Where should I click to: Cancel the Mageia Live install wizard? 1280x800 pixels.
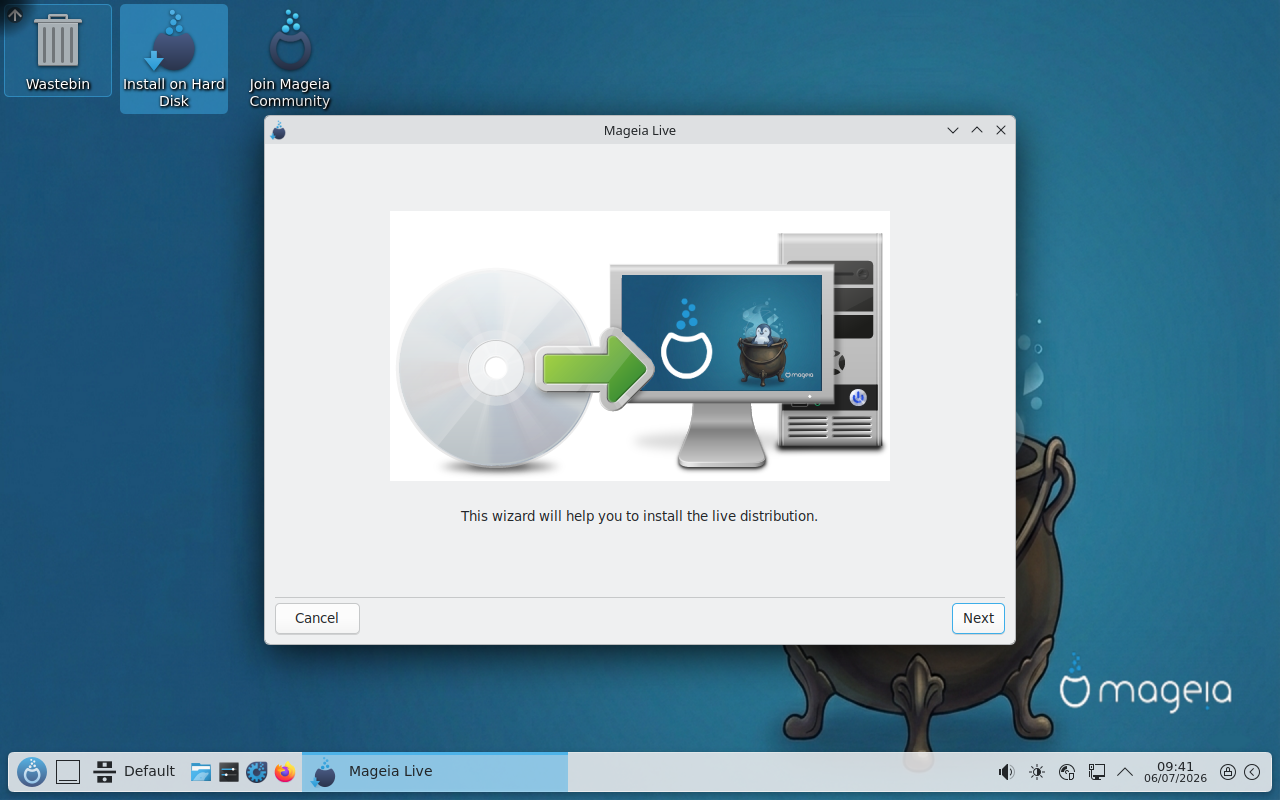[317, 618]
